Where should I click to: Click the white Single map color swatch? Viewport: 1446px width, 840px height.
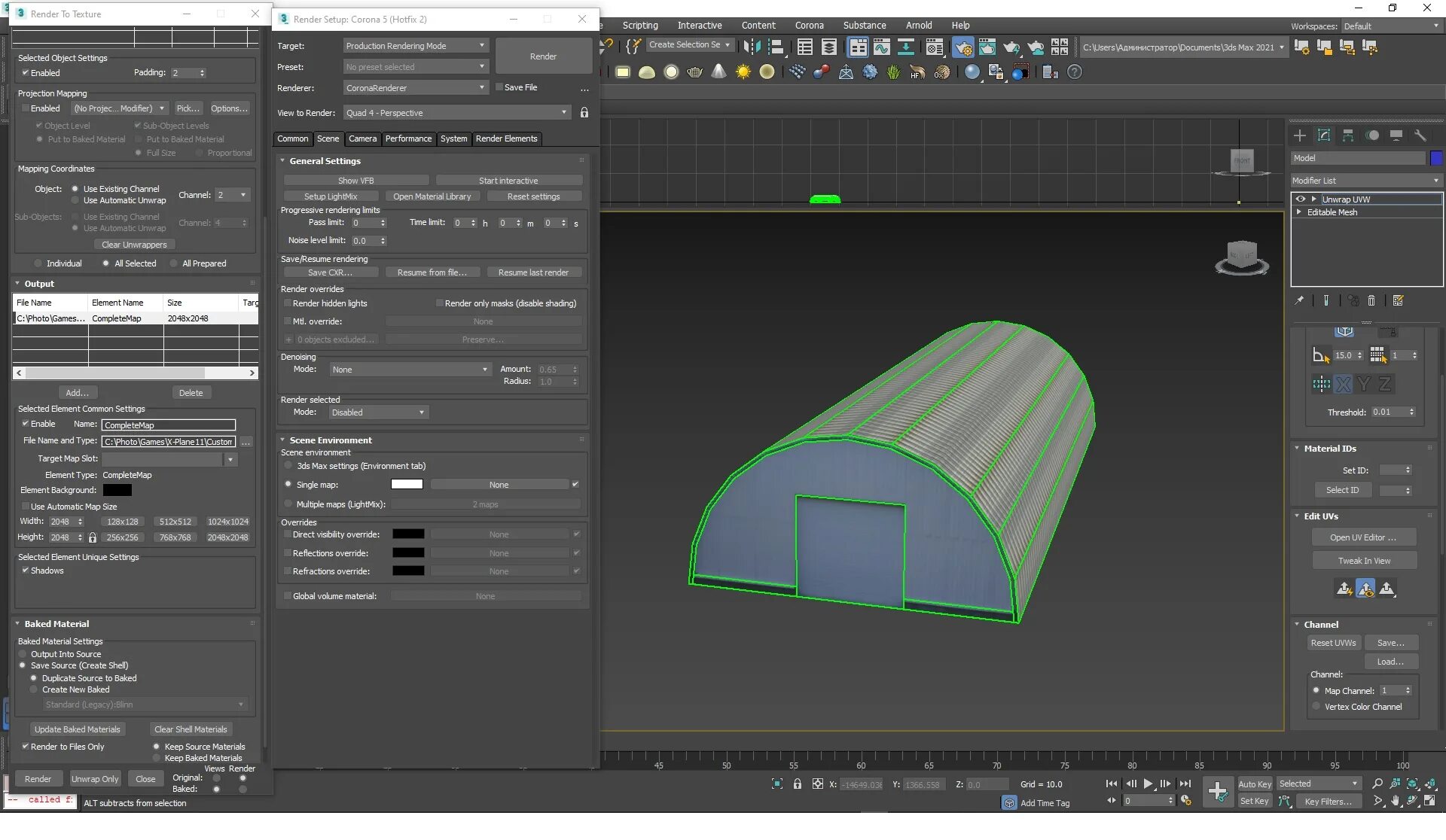[407, 485]
